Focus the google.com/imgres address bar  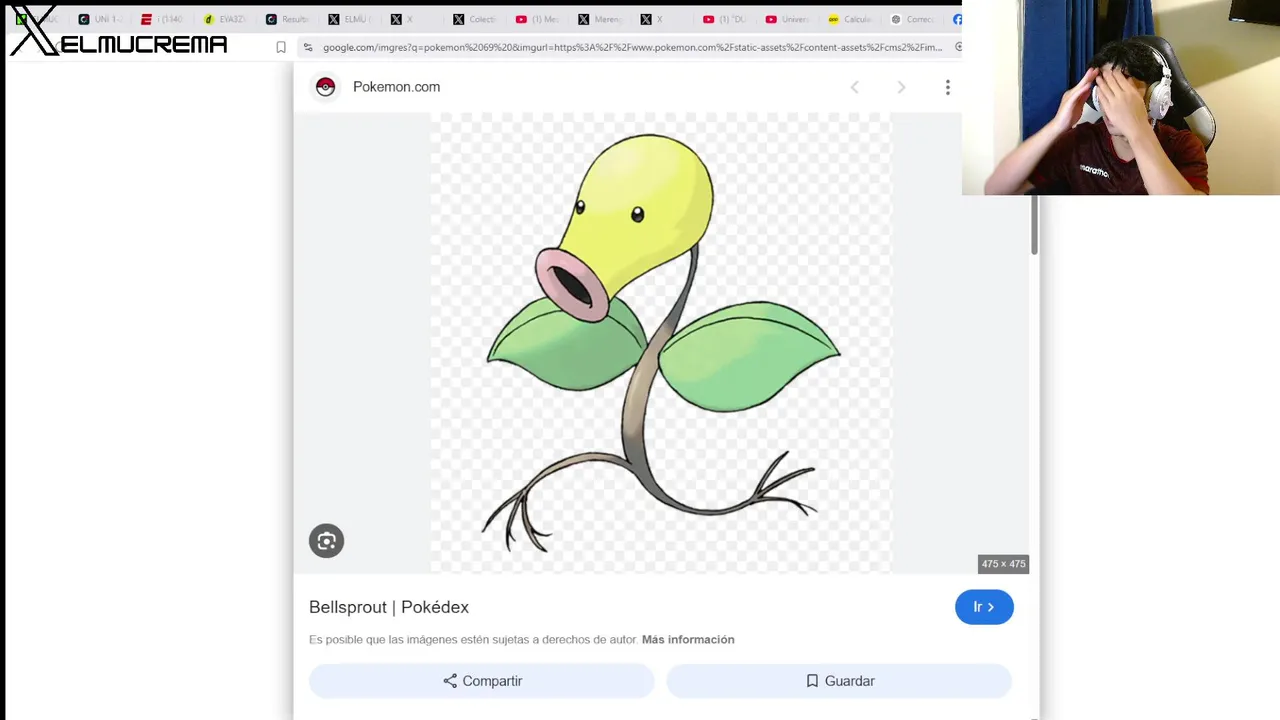(x=632, y=47)
